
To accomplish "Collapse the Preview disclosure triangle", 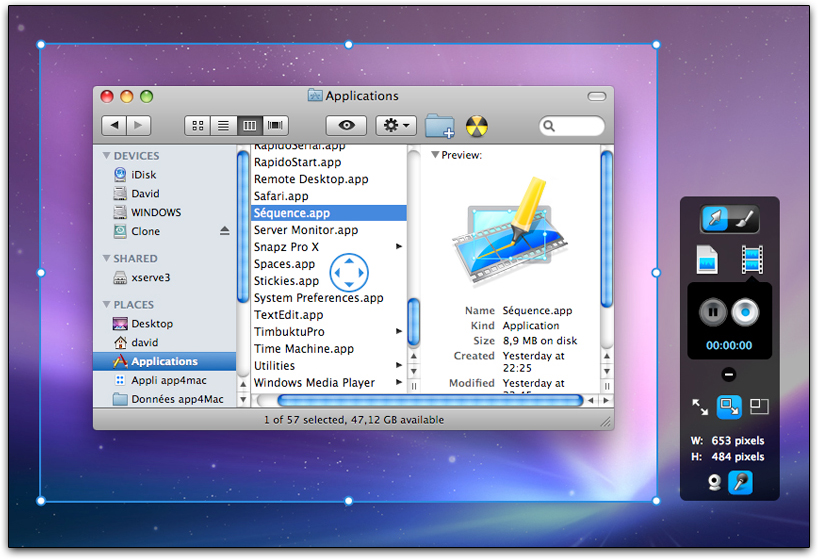I will (435, 155).
